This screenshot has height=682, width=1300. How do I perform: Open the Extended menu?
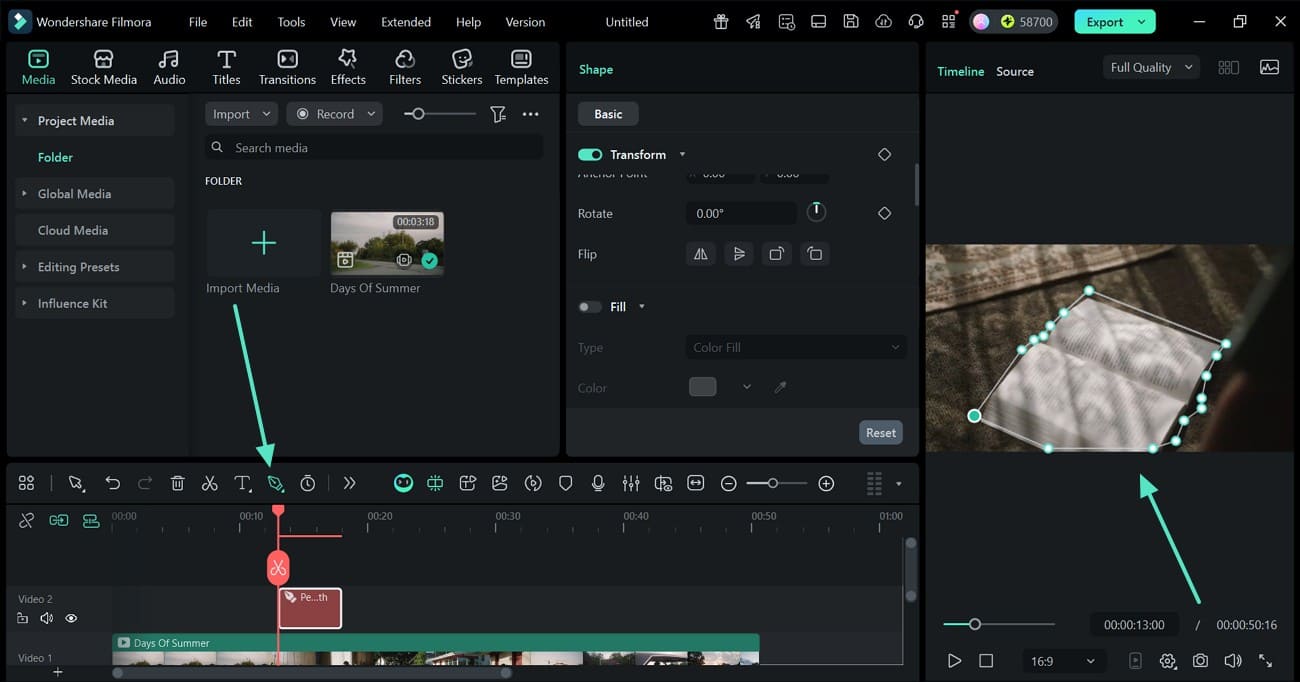pos(406,22)
